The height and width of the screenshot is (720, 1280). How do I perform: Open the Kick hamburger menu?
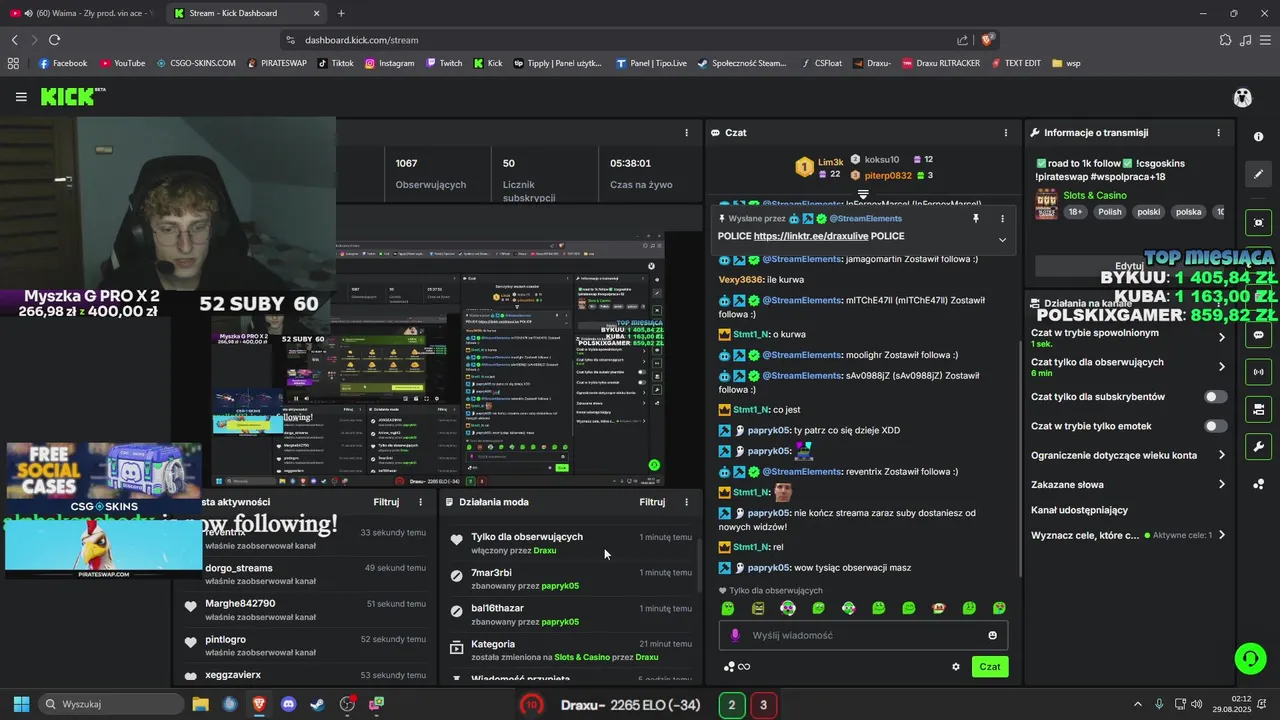click(x=21, y=97)
